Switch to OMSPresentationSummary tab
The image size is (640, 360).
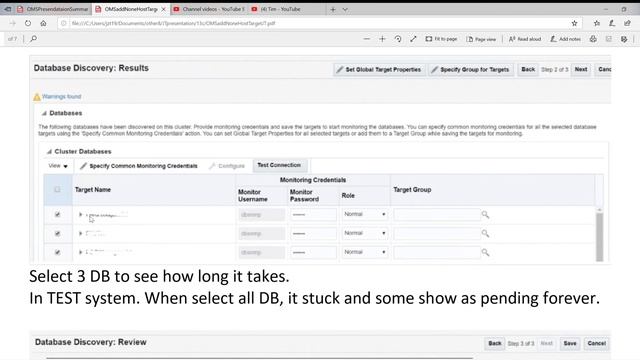[x=52, y=9]
